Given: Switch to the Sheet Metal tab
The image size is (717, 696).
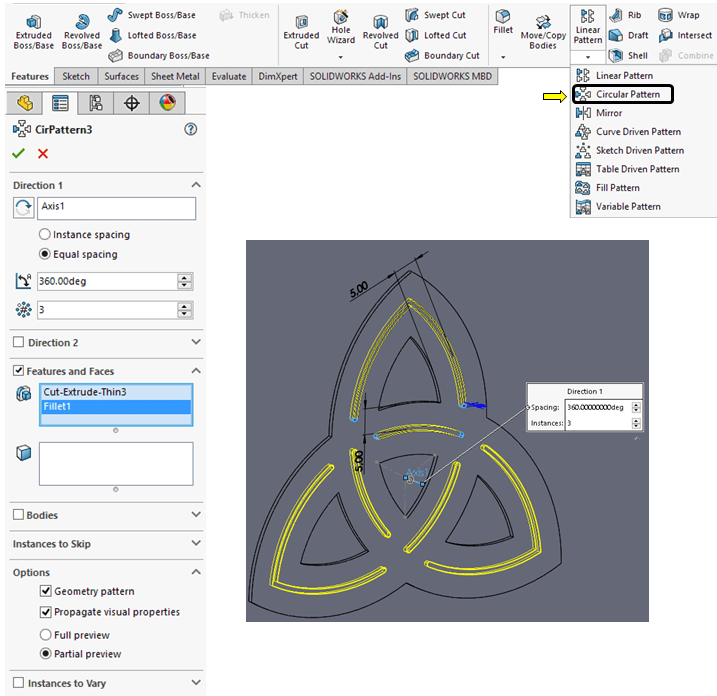Looking at the screenshot, I should [174, 76].
